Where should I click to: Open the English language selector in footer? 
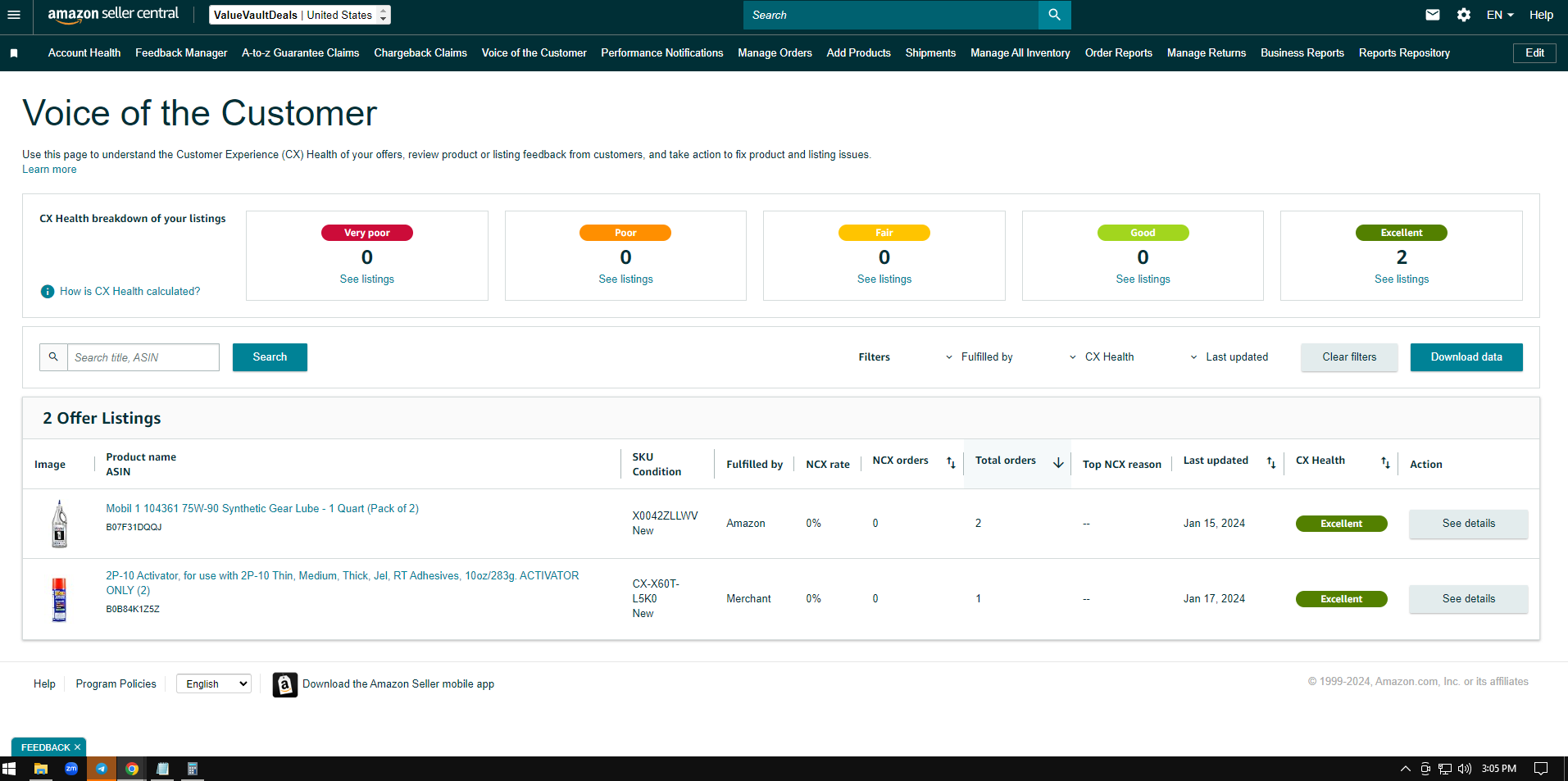[x=214, y=684]
